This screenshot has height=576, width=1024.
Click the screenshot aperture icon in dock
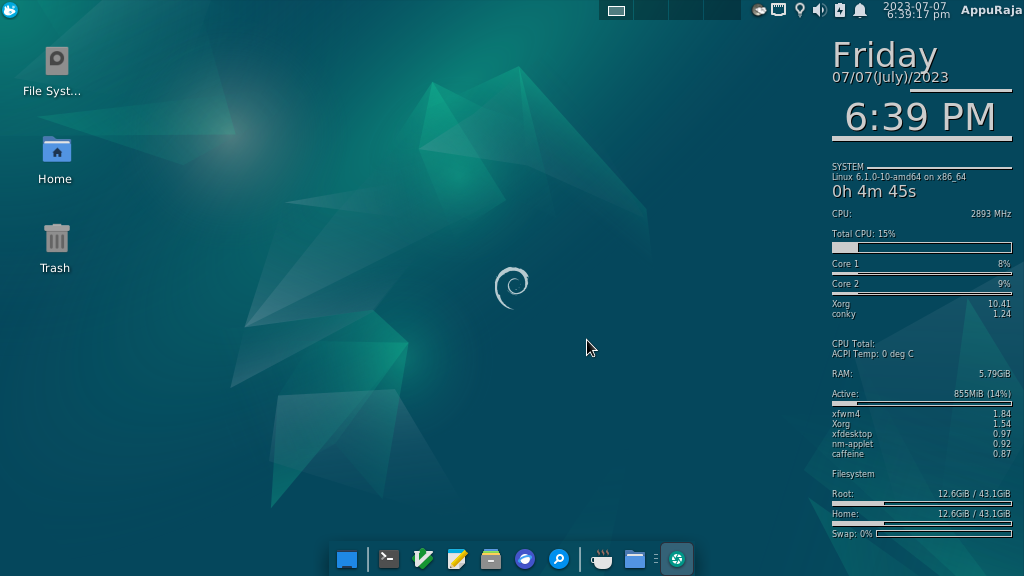click(x=677, y=559)
